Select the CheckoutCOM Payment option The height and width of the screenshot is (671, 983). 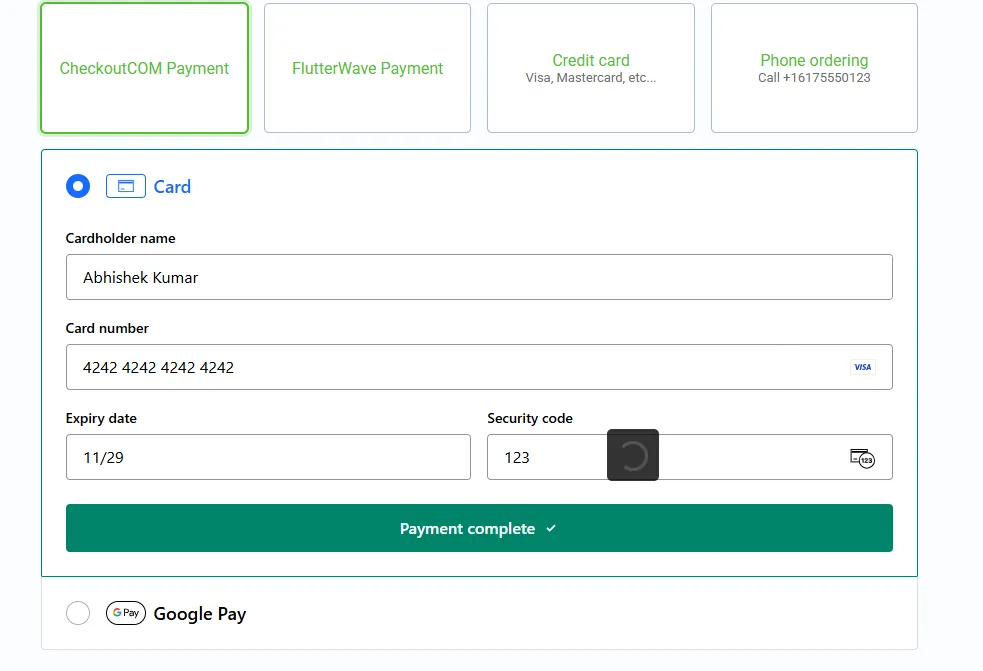click(144, 68)
